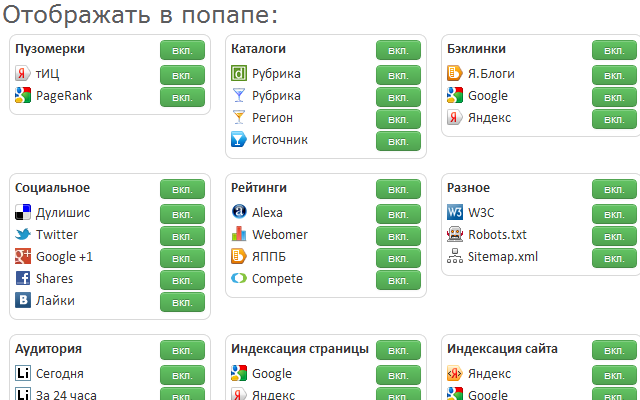Viewport: 640px width, 400px height.
Task: Click the Robots.txt robot icon
Action: point(455,234)
